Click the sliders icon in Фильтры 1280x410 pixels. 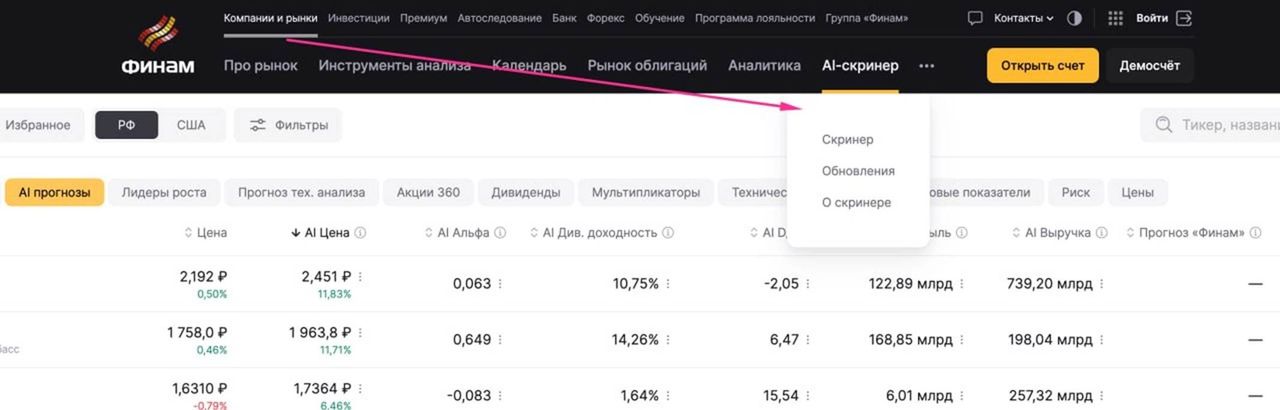pos(258,125)
